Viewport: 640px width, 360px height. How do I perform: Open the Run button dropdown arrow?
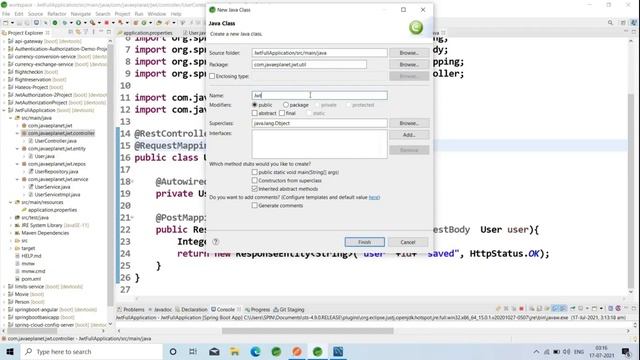[x=84, y=23]
